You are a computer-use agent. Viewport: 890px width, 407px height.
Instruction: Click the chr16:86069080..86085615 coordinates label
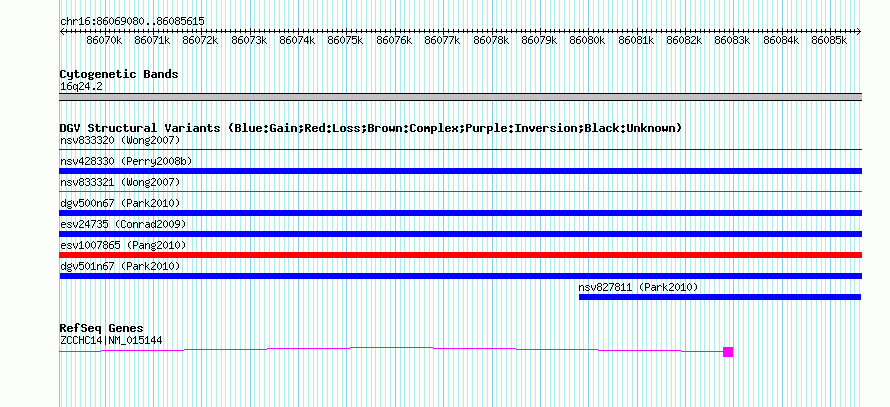[x=132, y=22]
